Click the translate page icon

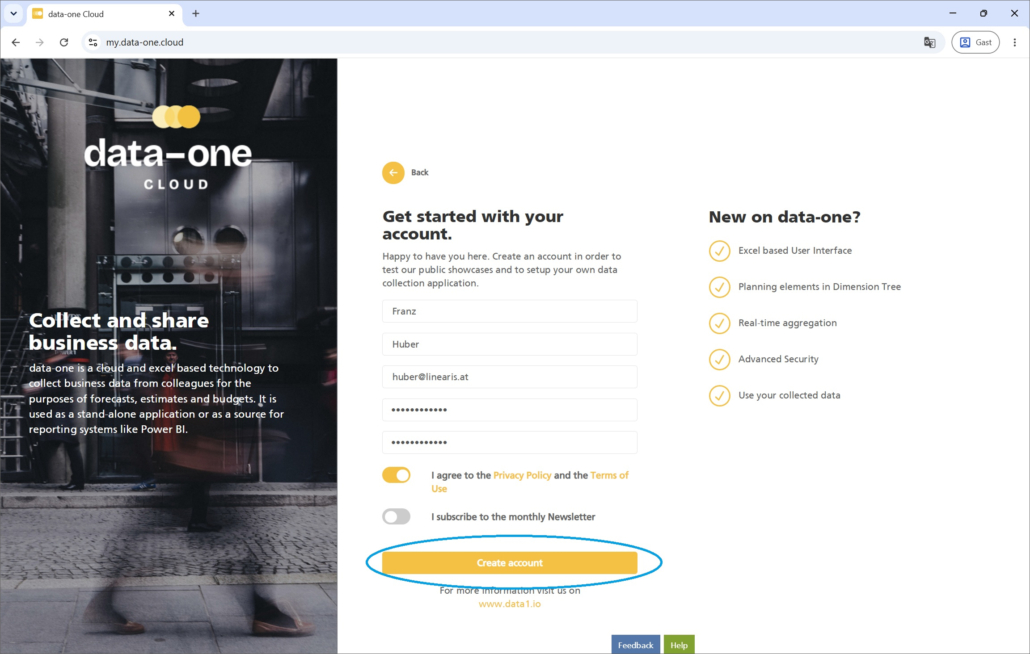tap(929, 42)
